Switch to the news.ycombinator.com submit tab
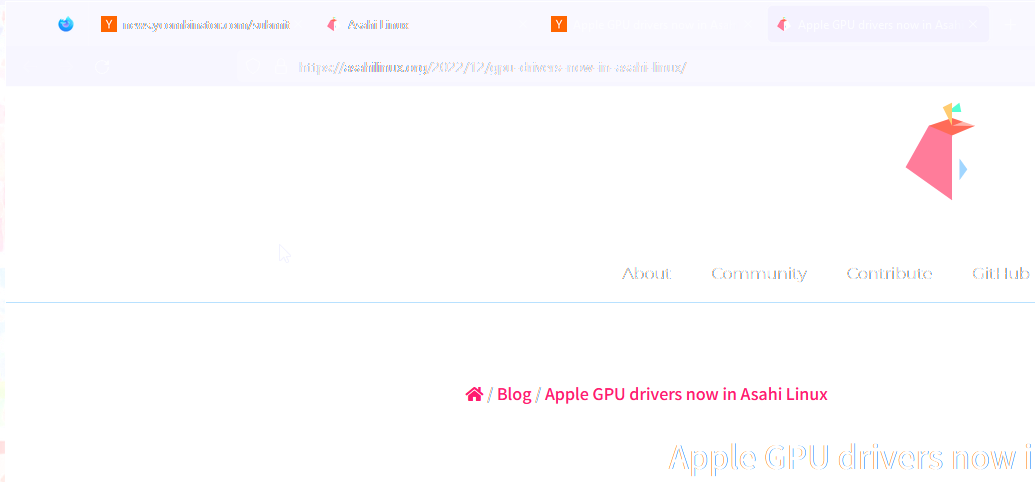Screen dimensions: 1035x482 200,25
